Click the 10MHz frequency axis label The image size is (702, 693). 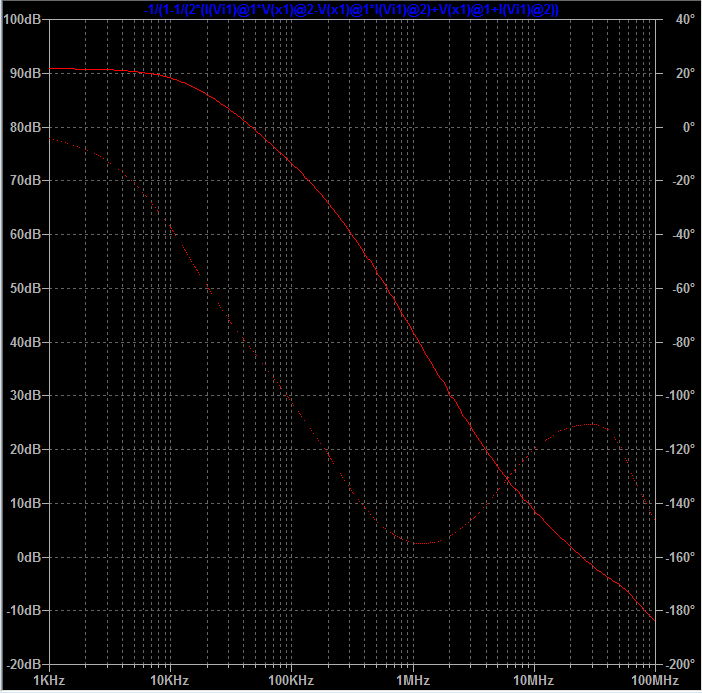tap(534, 680)
